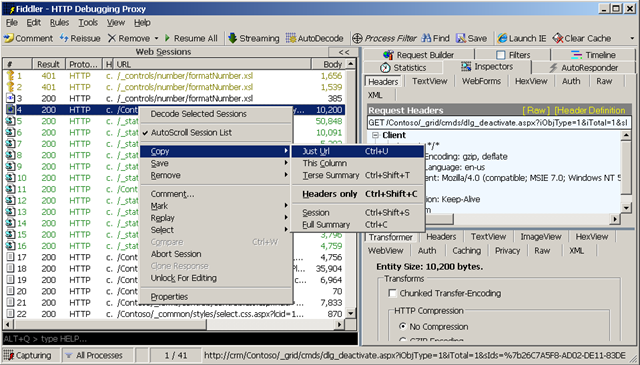Screen dimensions: 640x365
Task: Click the Caching response tab
Action: click(467, 251)
